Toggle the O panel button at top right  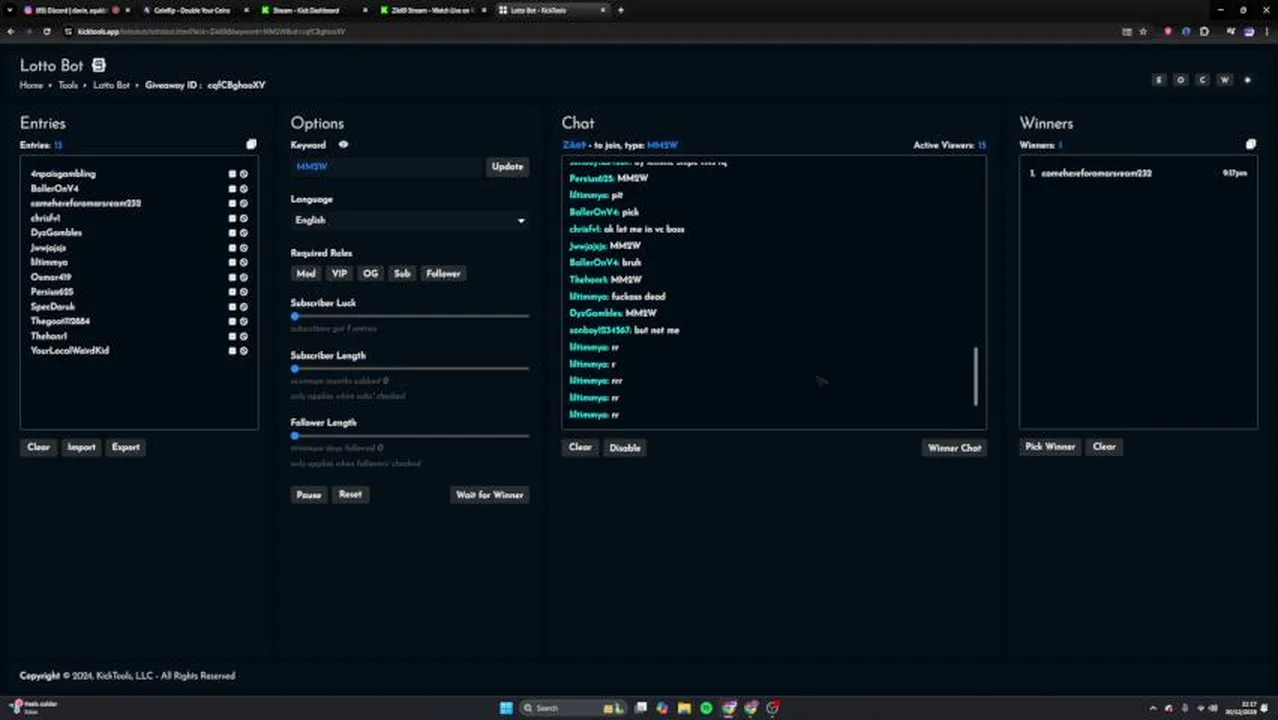1181,80
